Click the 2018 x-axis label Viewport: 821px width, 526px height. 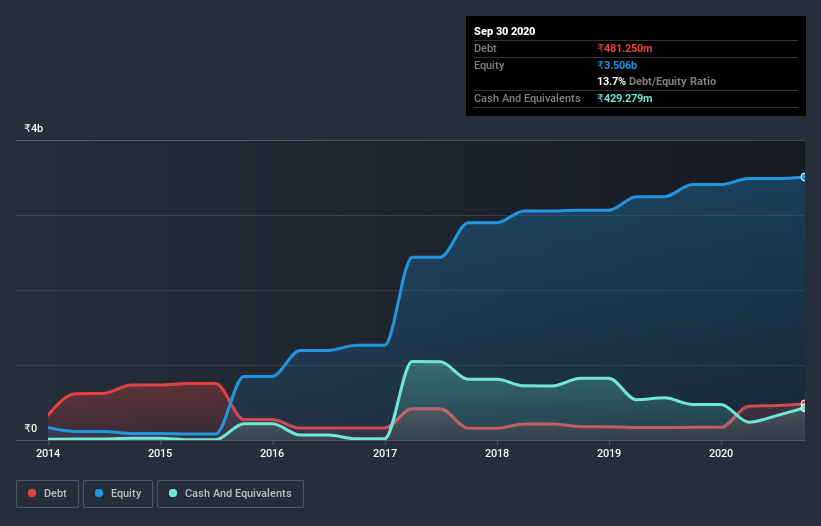(497, 453)
